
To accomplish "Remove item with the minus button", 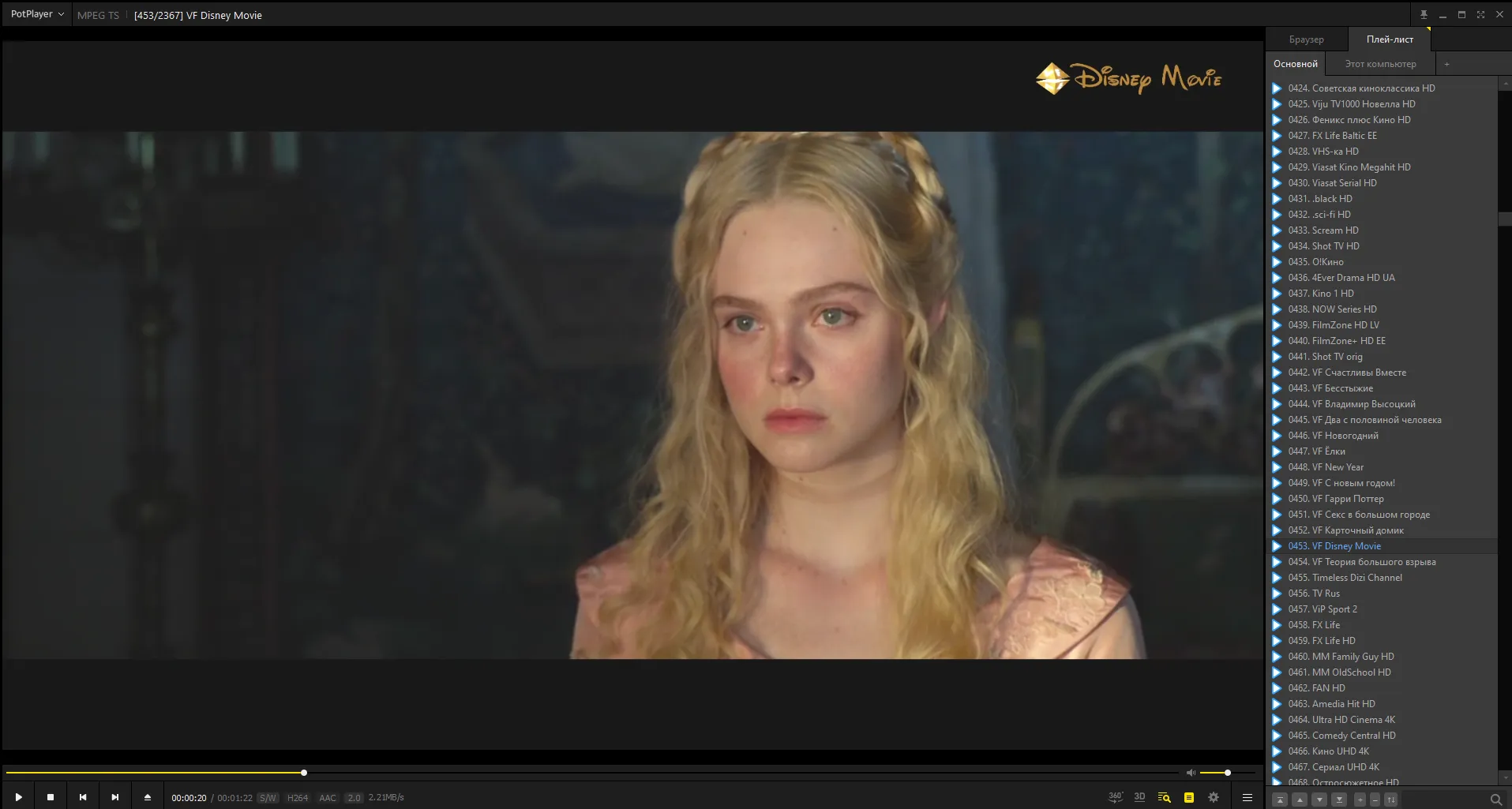I will (x=1375, y=800).
